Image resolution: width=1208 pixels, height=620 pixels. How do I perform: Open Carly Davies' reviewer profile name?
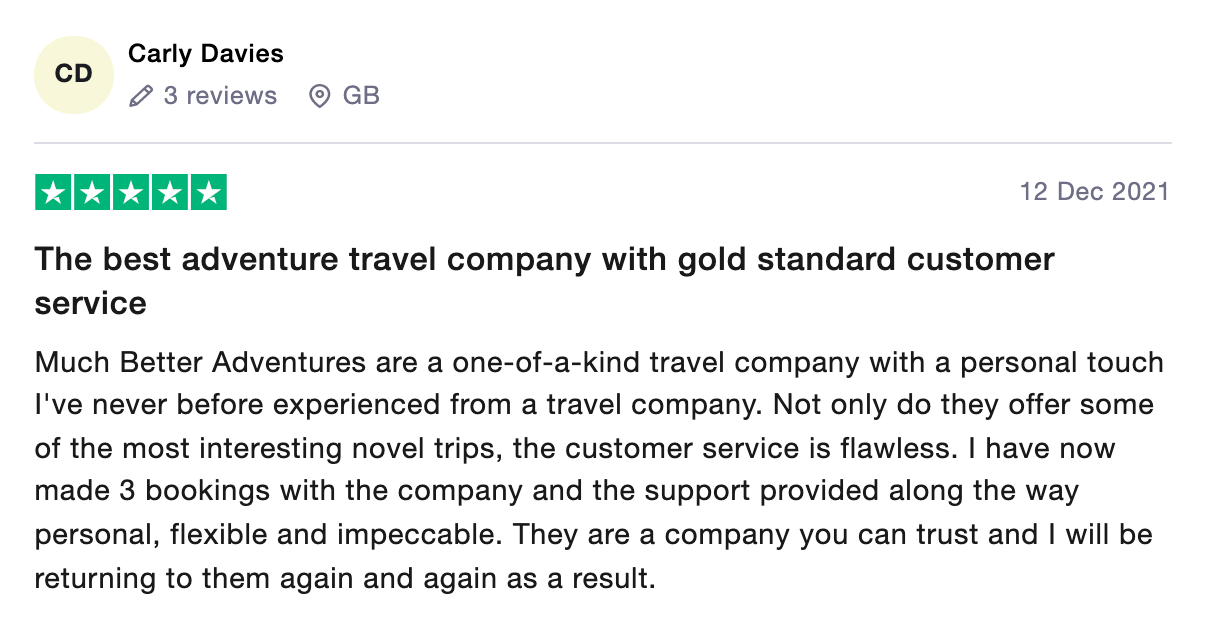coord(206,54)
